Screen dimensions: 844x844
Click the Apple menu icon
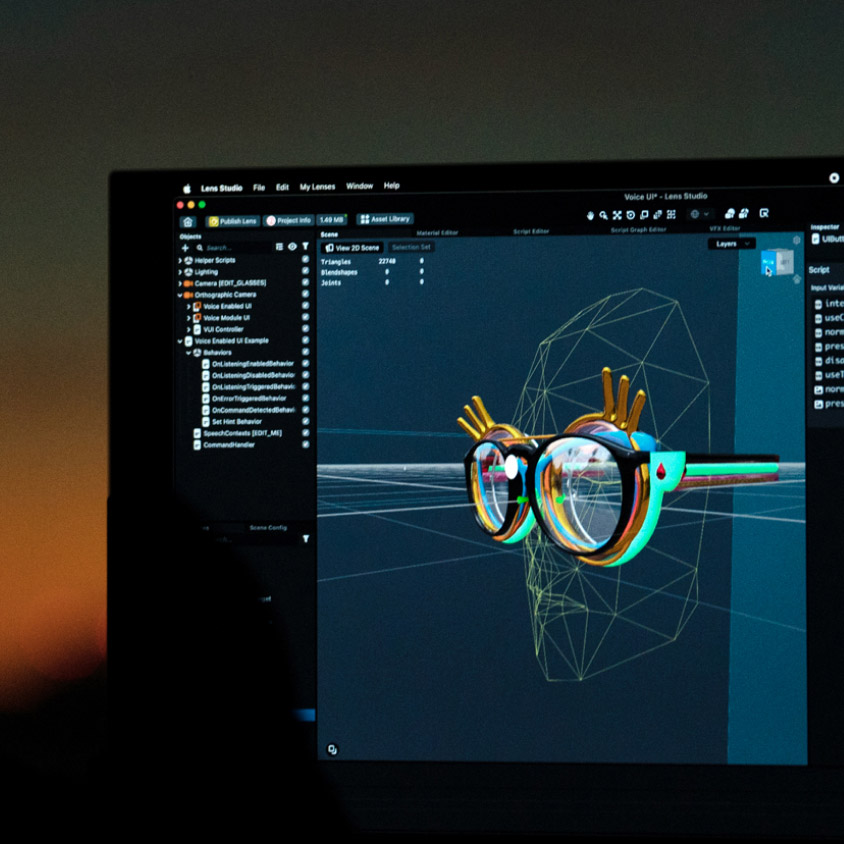pos(187,188)
